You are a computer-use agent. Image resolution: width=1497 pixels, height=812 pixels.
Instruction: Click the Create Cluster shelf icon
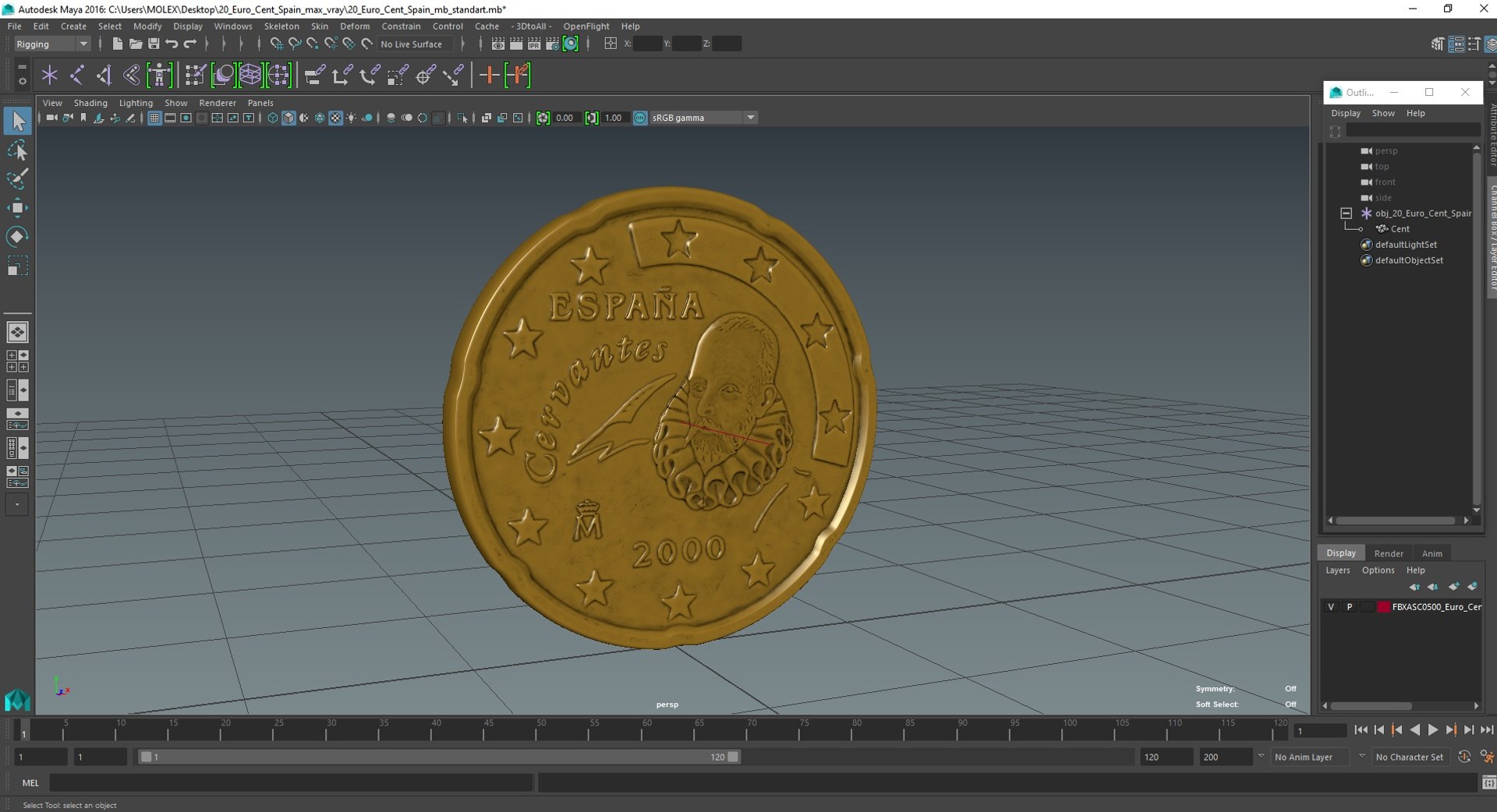point(278,76)
